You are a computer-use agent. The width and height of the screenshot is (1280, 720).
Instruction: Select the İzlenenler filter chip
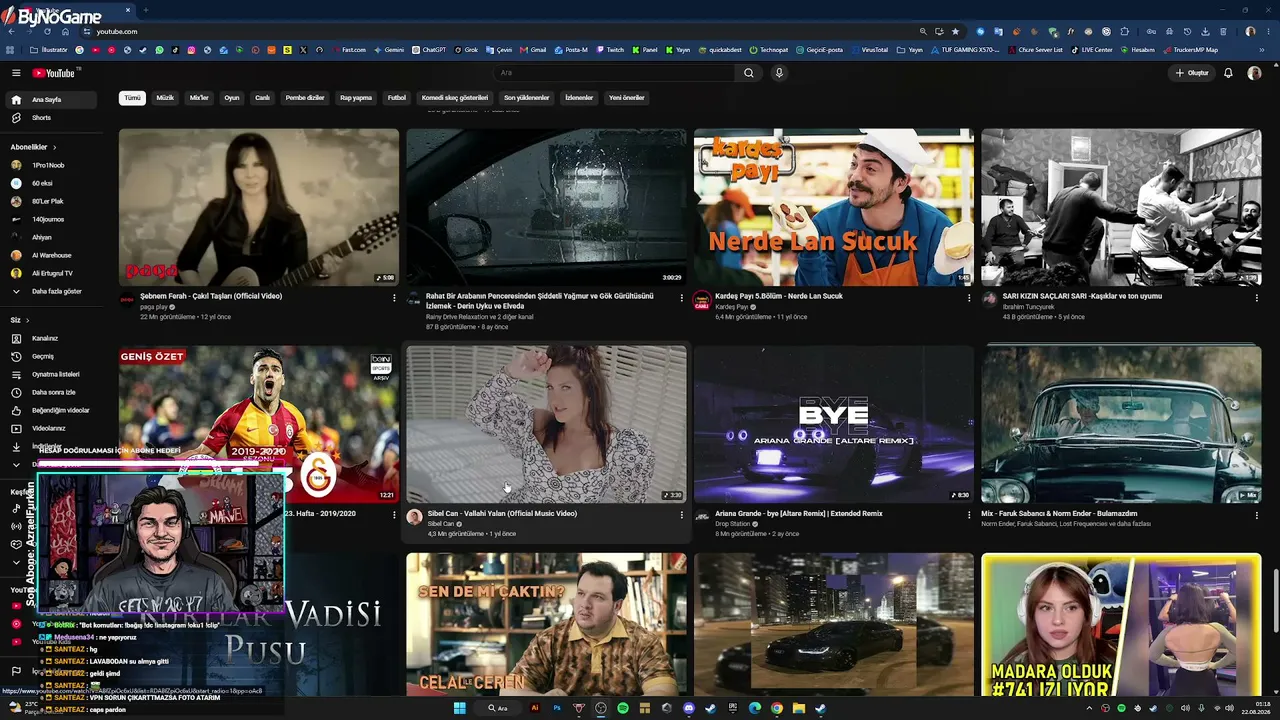point(579,98)
